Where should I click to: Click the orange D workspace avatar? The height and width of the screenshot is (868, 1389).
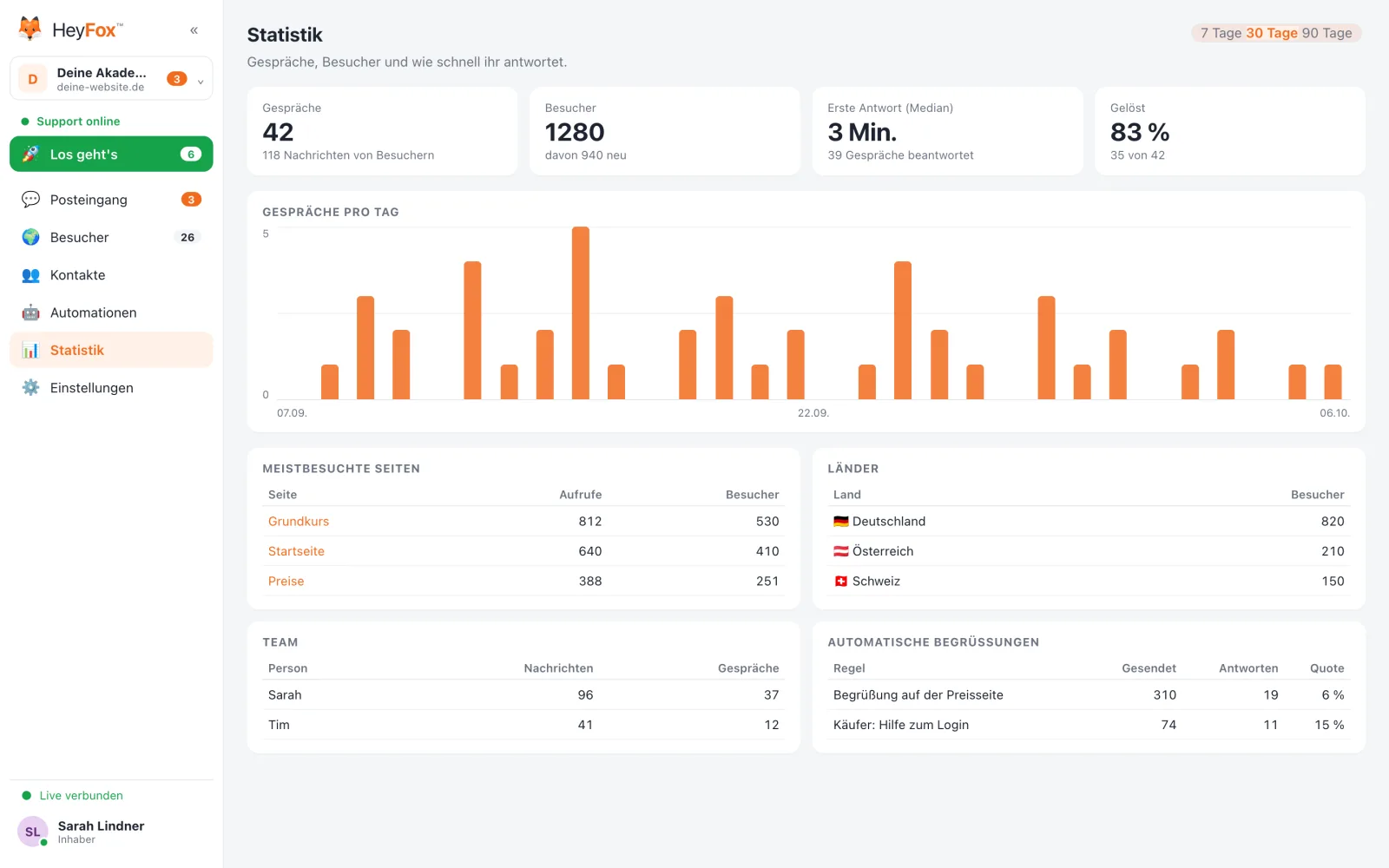33,79
